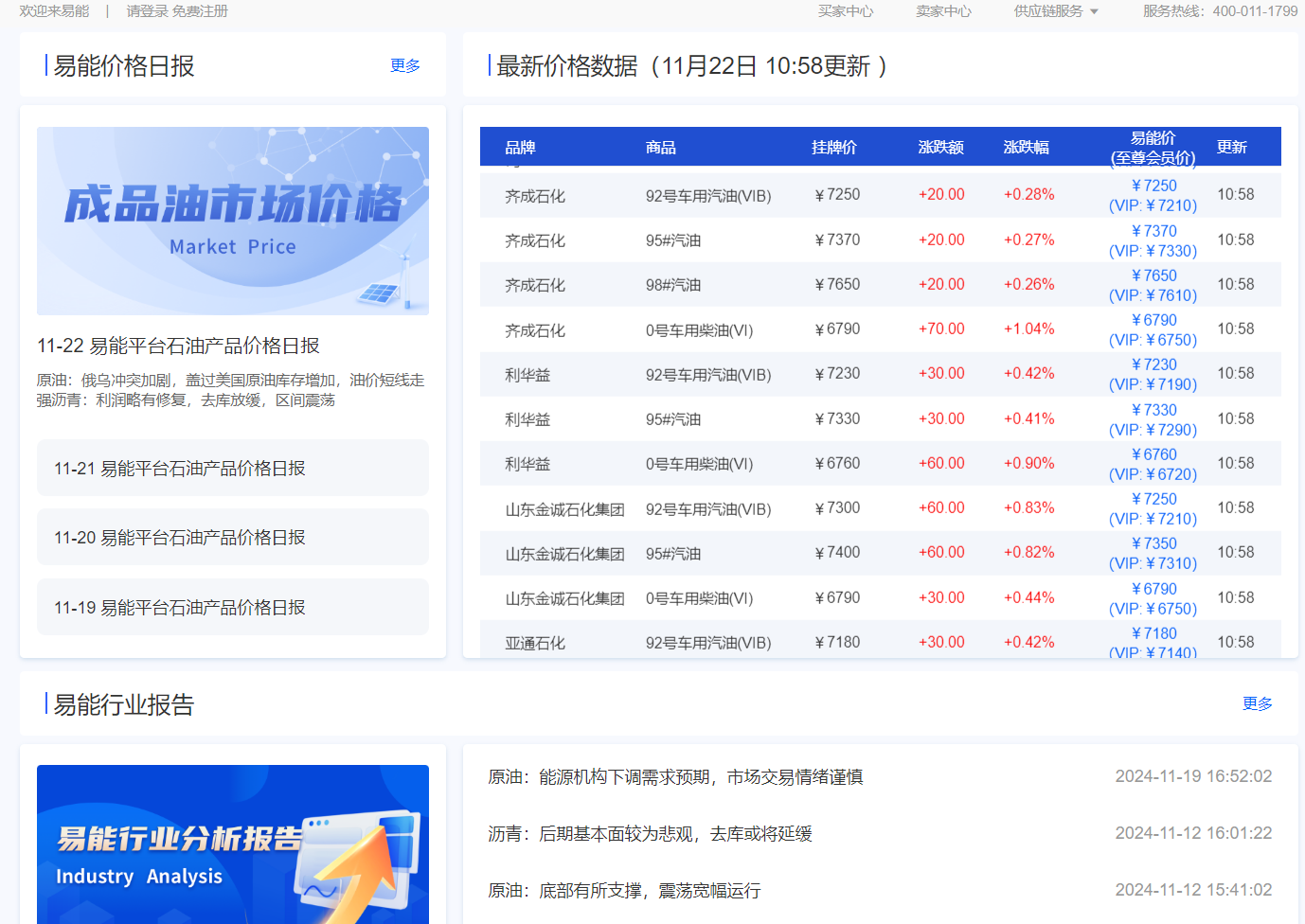1305x924 pixels.
Task: Select 山东金诚石化集团 in the 95#汽油 row
Action: [564, 554]
